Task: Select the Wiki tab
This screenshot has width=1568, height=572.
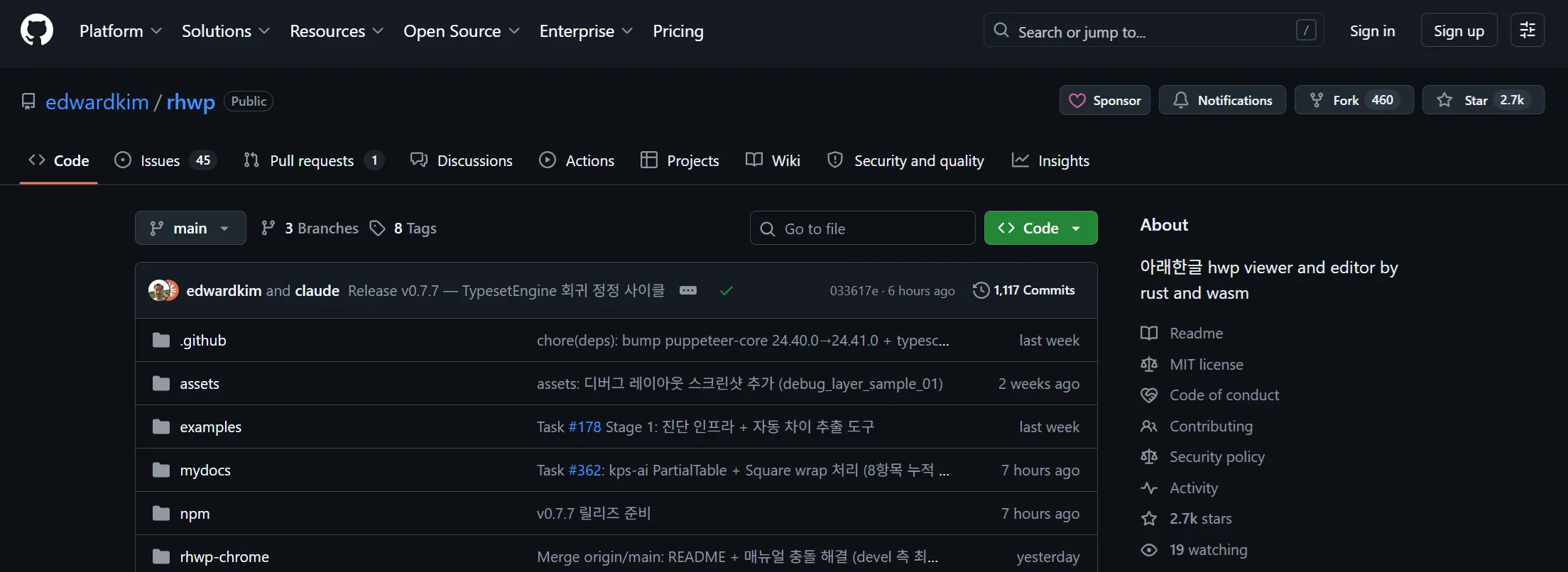Action: point(773,160)
